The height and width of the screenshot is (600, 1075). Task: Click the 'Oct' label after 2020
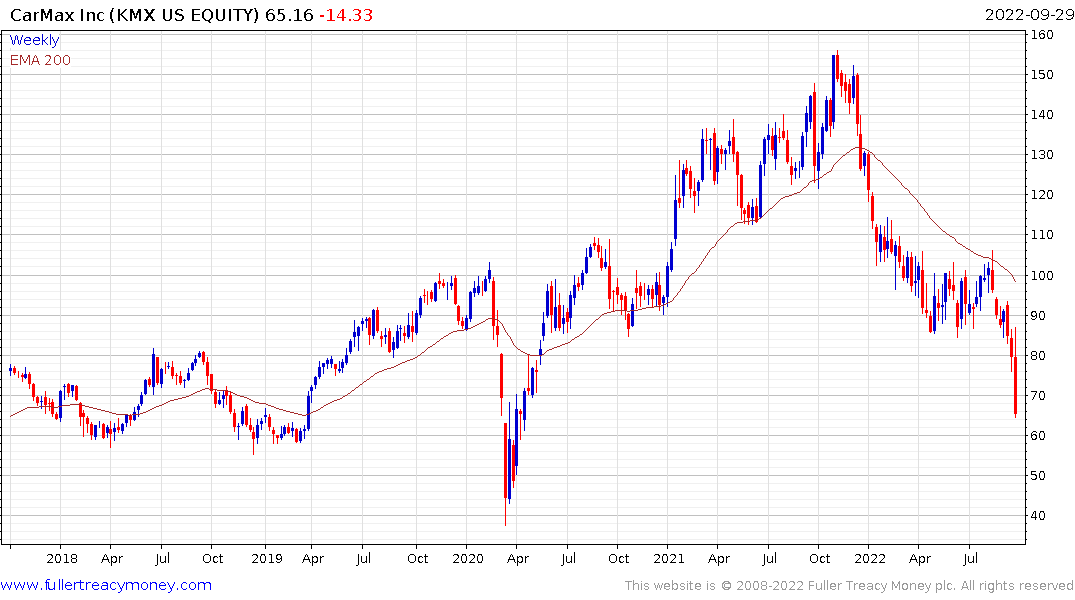(618, 558)
